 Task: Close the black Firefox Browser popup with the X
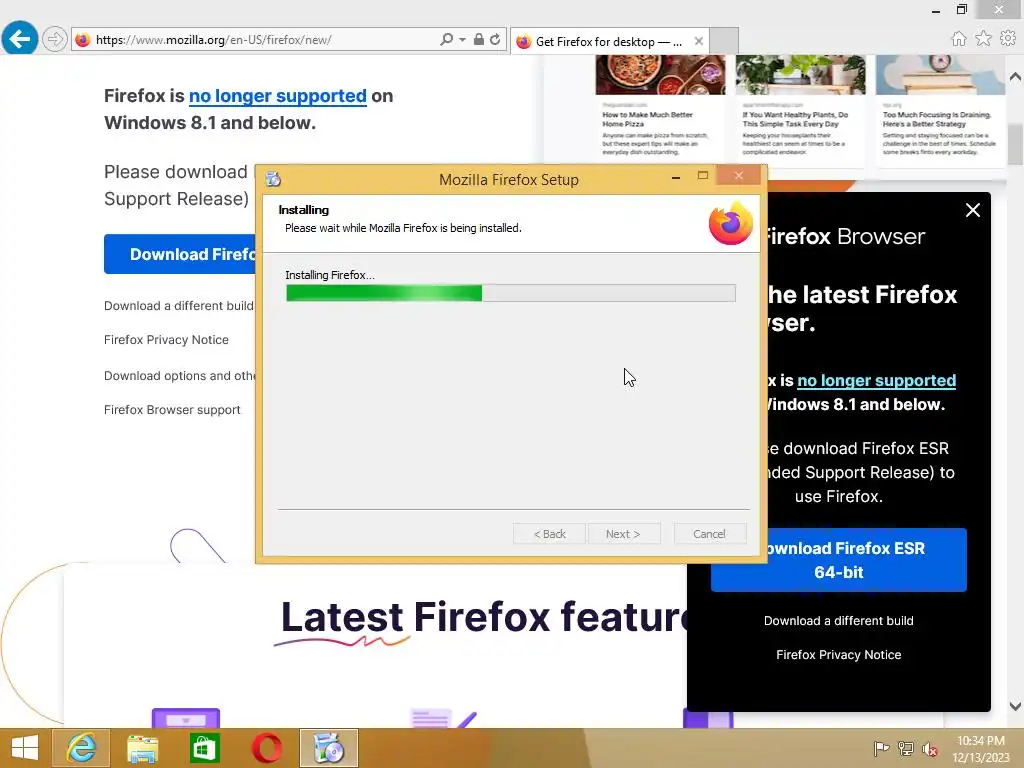coord(972,210)
